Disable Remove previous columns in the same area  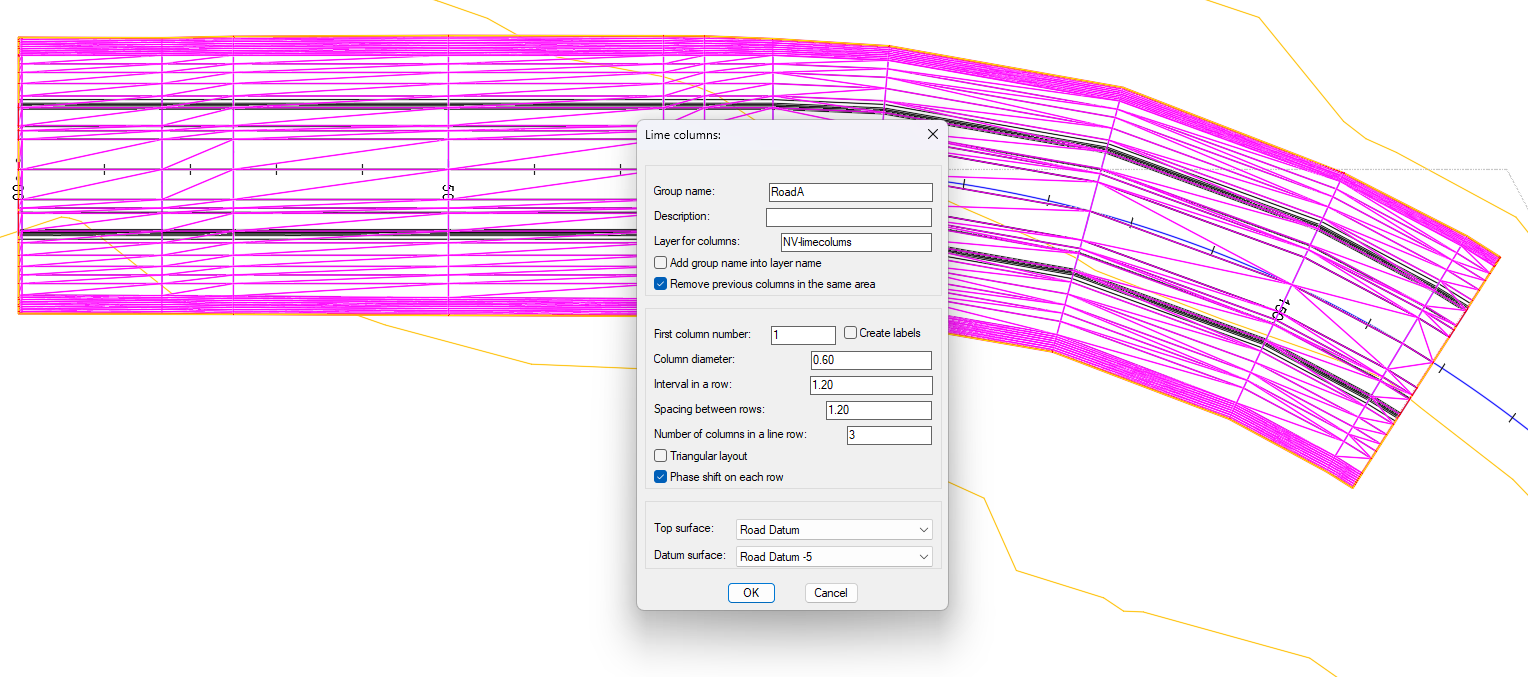click(x=660, y=283)
